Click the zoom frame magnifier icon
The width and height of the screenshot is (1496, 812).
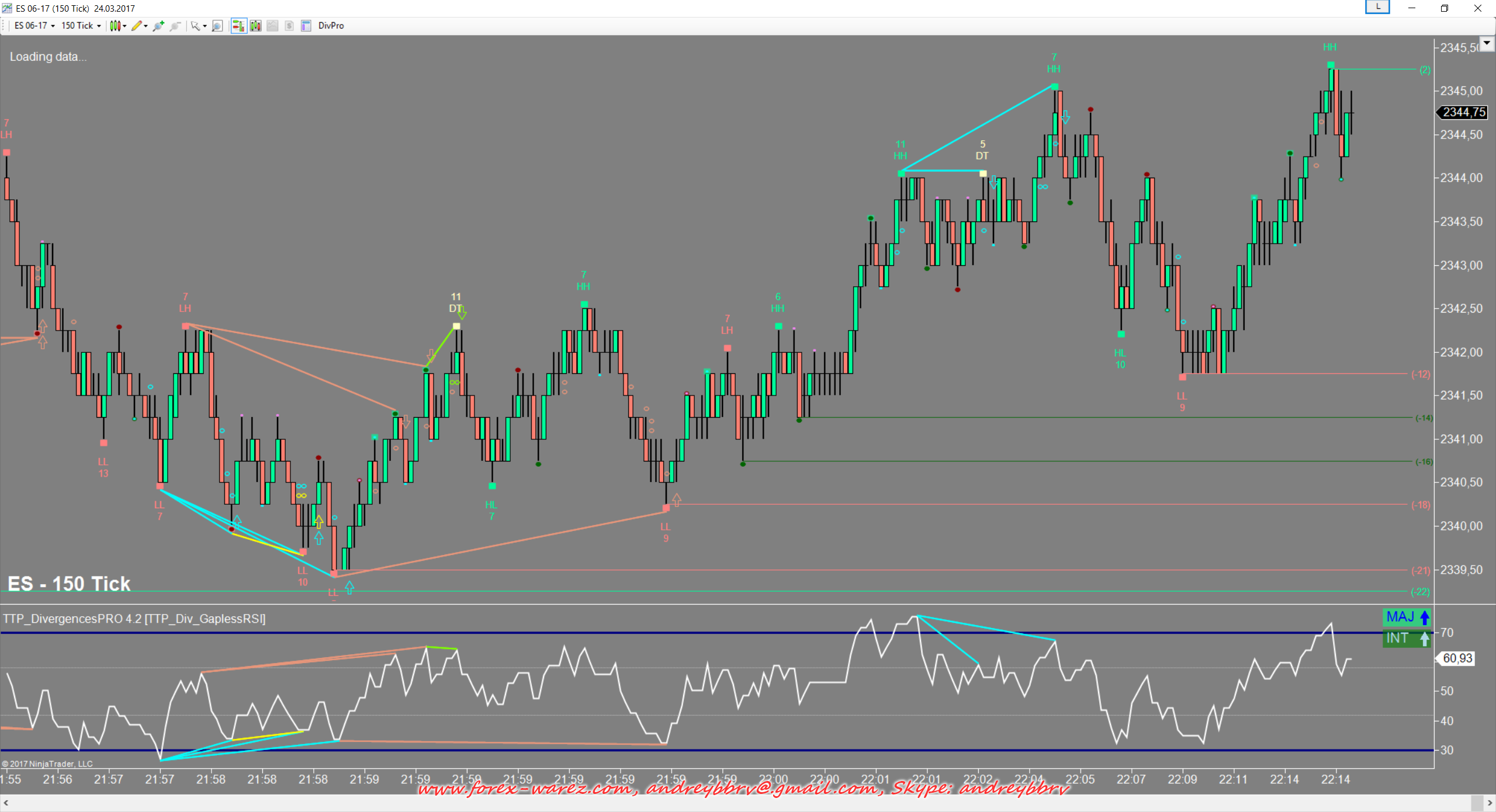(217, 26)
